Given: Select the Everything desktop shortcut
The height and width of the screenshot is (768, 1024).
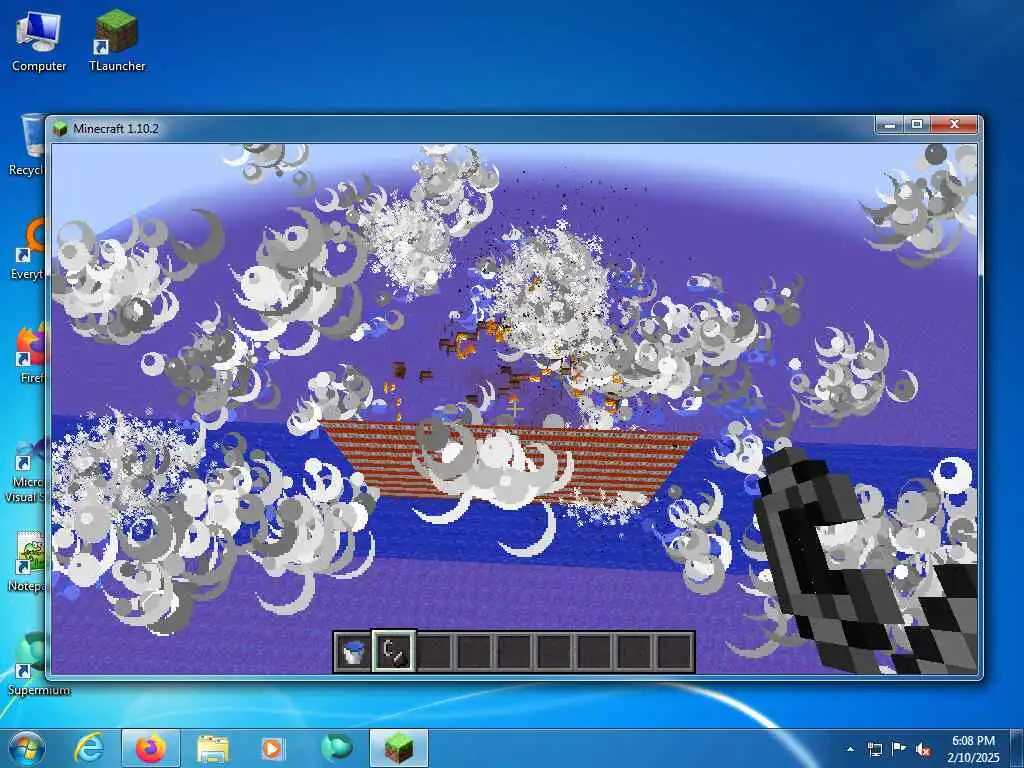Looking at the screenshot, I should [29, 249].
